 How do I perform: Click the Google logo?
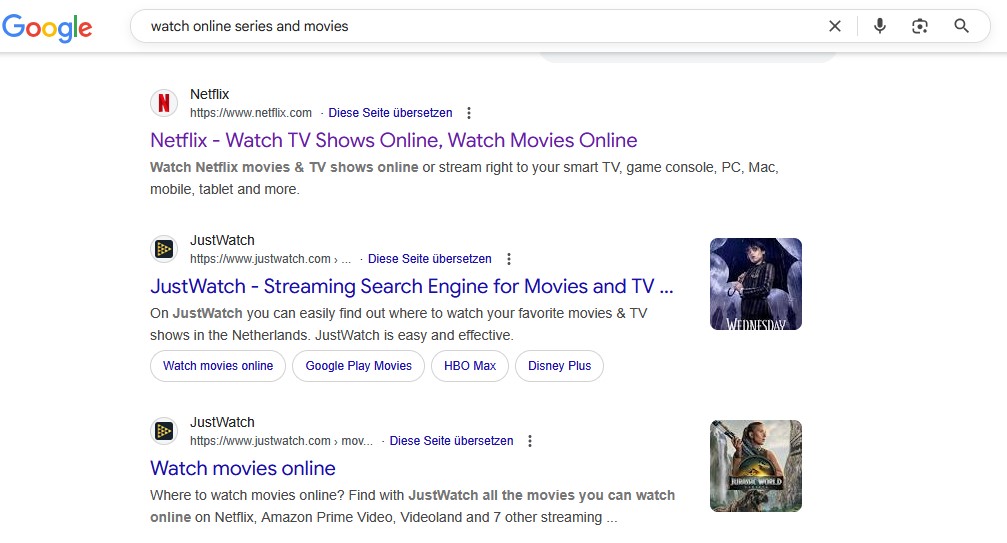click(x=47, y=27)
